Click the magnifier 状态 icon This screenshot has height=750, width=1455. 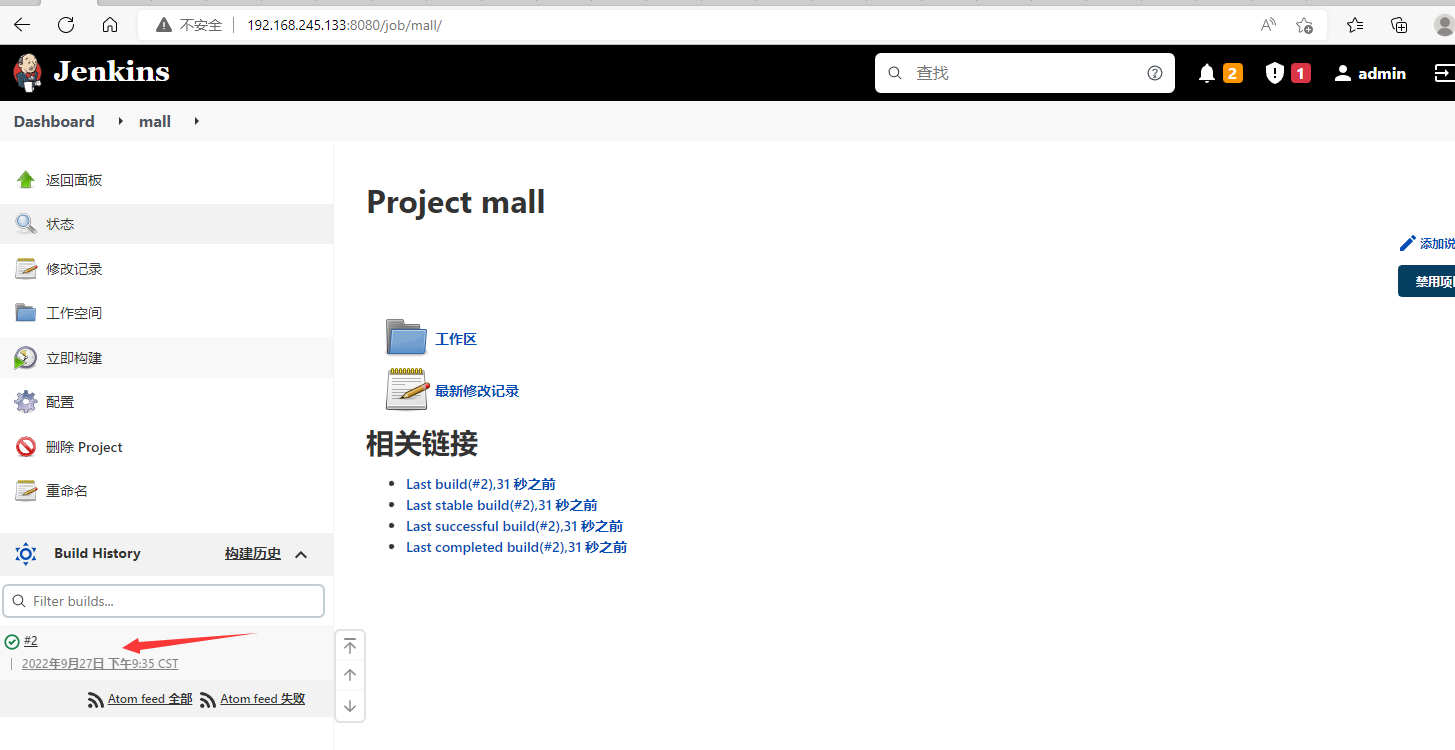pyautogui.click(x=26, y=224)
